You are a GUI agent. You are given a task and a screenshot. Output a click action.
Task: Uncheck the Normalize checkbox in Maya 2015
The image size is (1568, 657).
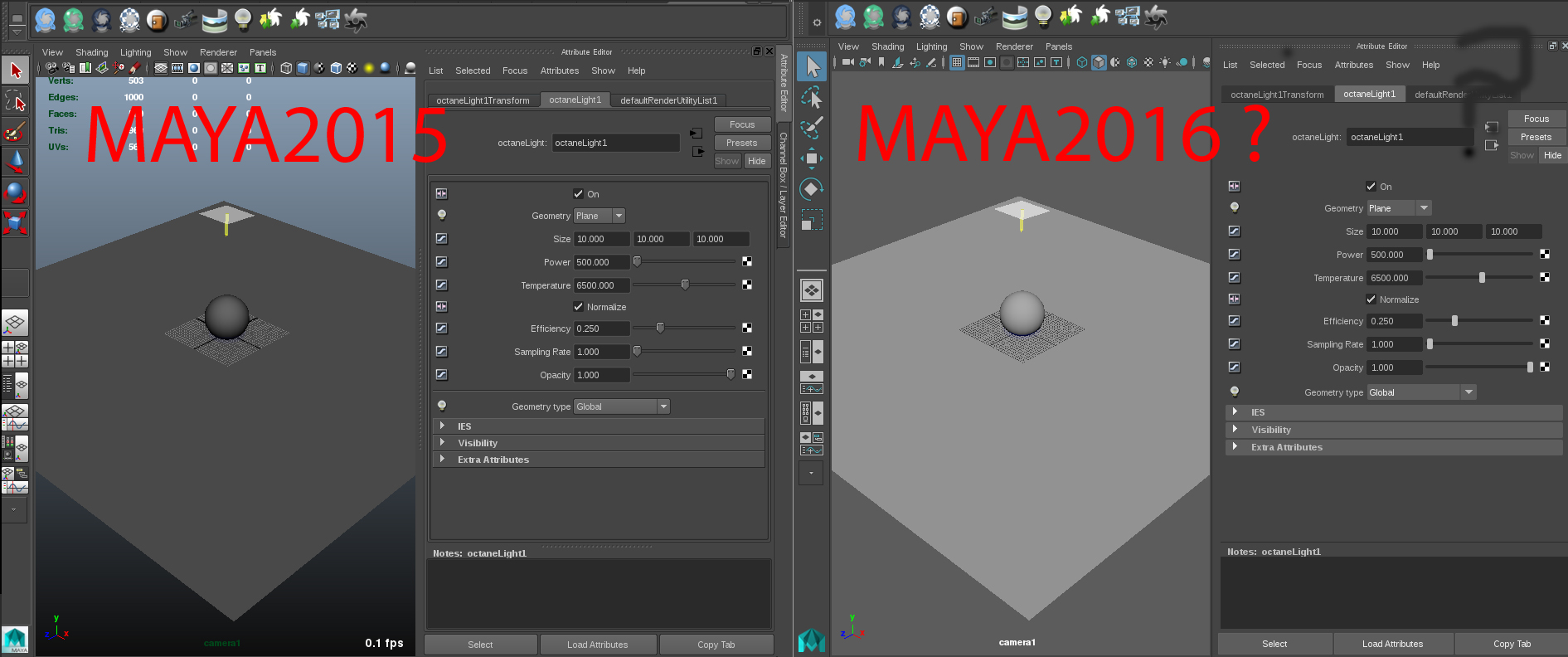[579, 307]
